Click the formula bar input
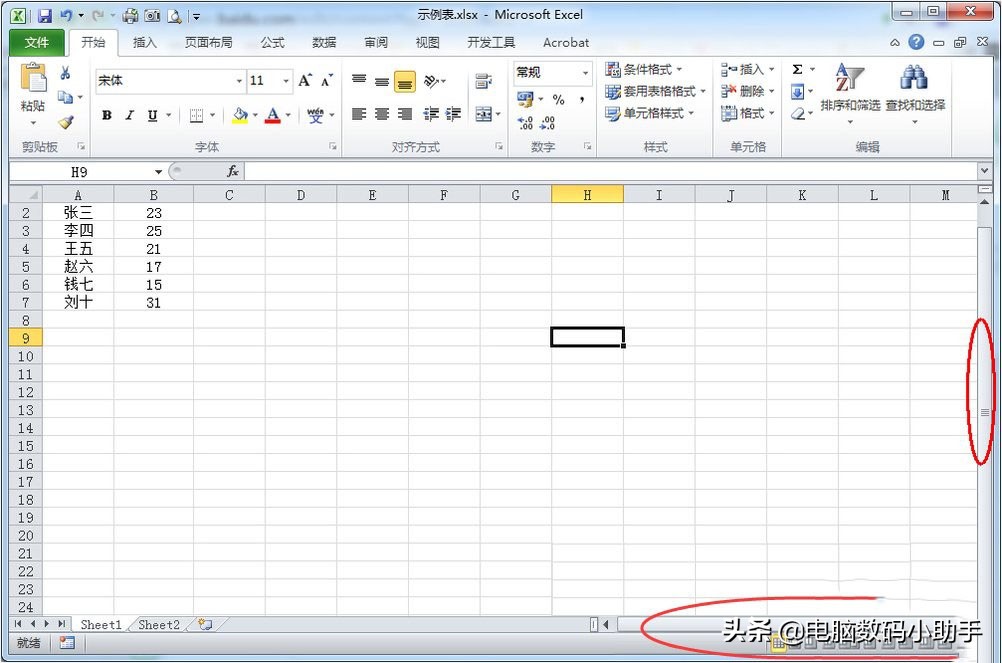 610,171
